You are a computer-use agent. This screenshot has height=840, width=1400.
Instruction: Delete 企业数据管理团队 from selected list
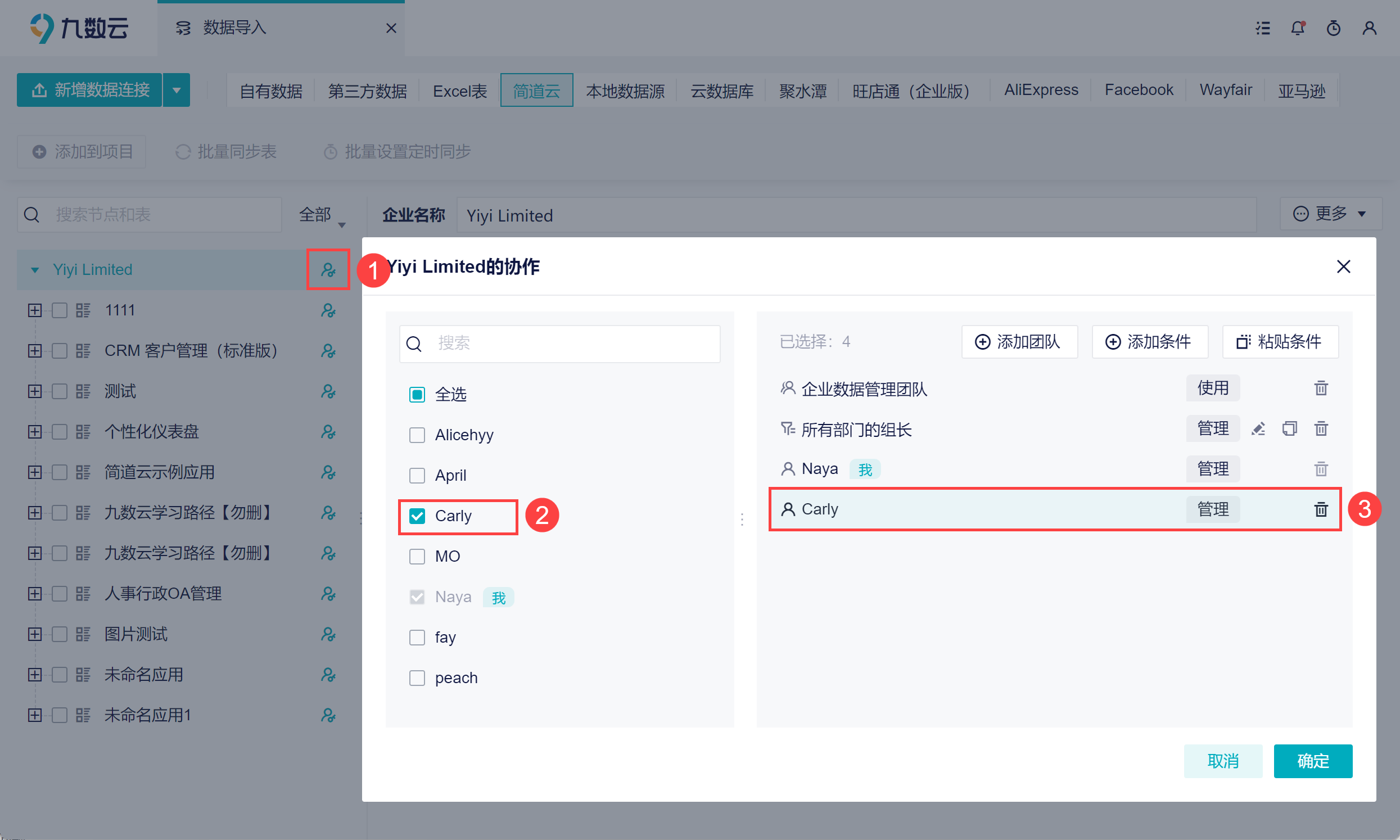pos(1321,389)
